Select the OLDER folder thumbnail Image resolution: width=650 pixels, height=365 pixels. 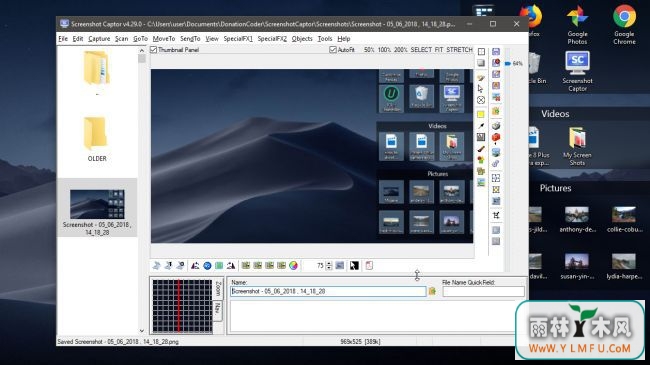[x=97, y=139]
